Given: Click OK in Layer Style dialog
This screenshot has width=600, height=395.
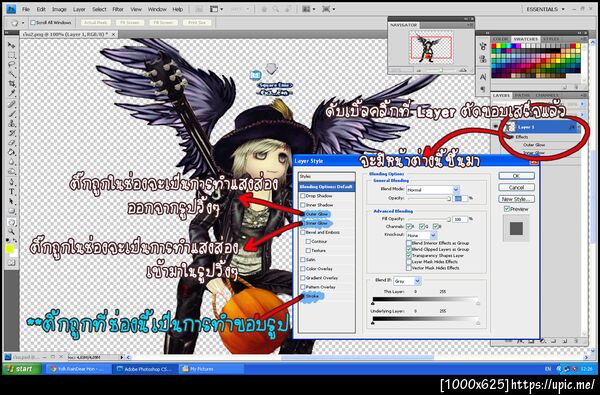Looking at the screenshot, I should coord(516,176).
